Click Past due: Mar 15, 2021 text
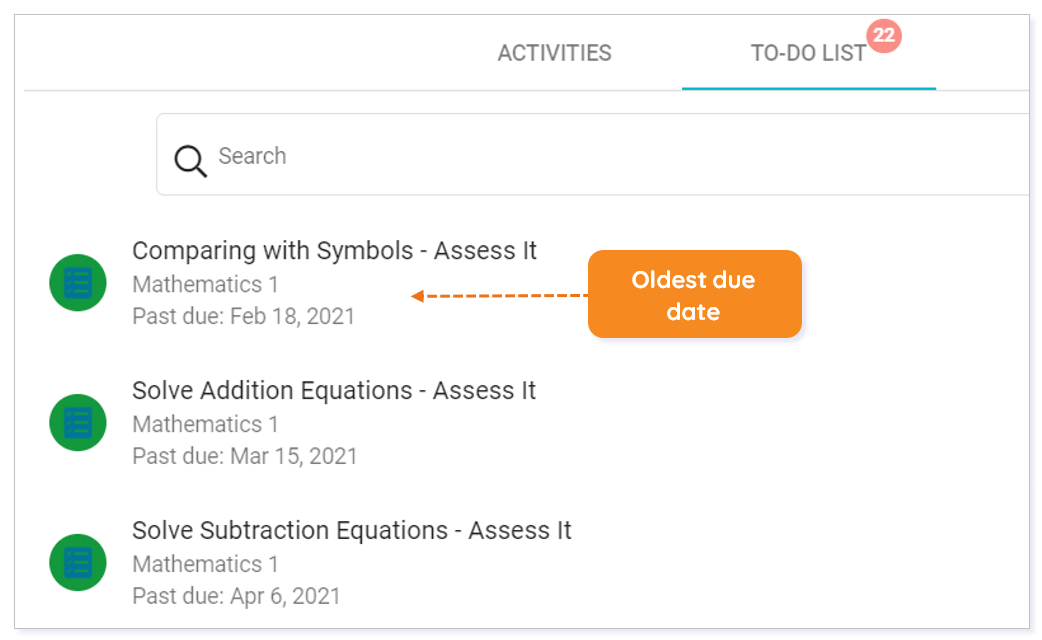The height and width of the screenshot is (640, 1042). 245,456
